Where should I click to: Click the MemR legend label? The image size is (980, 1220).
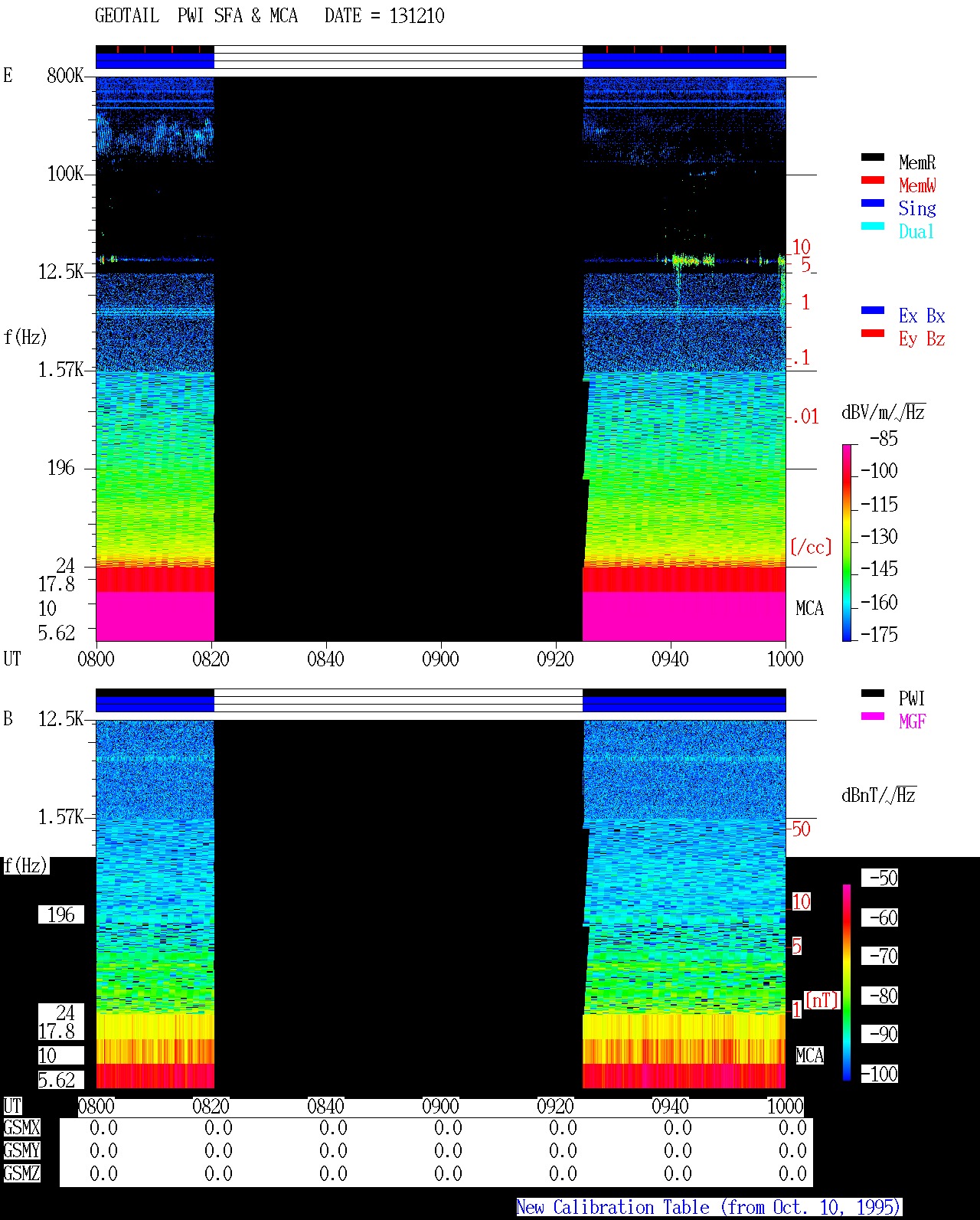(917, 162)
